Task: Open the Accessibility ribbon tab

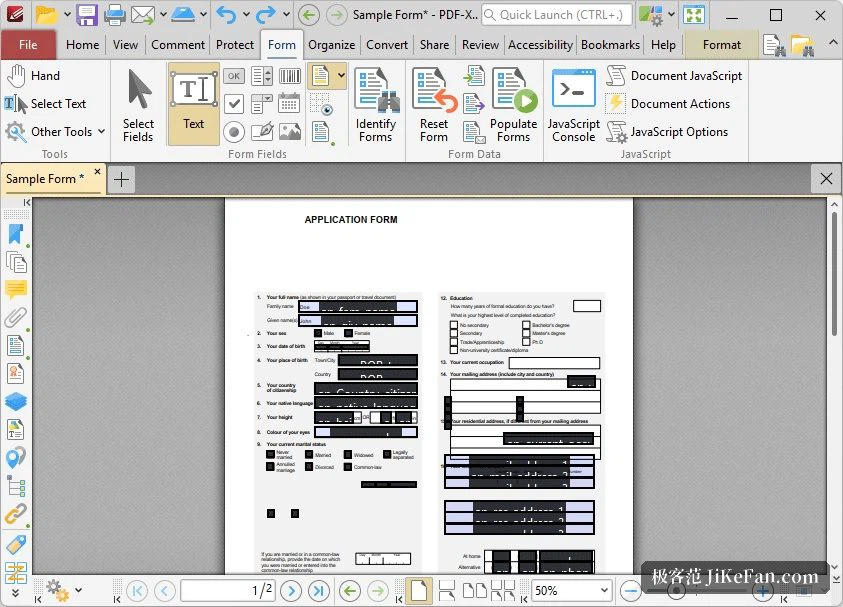Action: [x=540, y=45]
